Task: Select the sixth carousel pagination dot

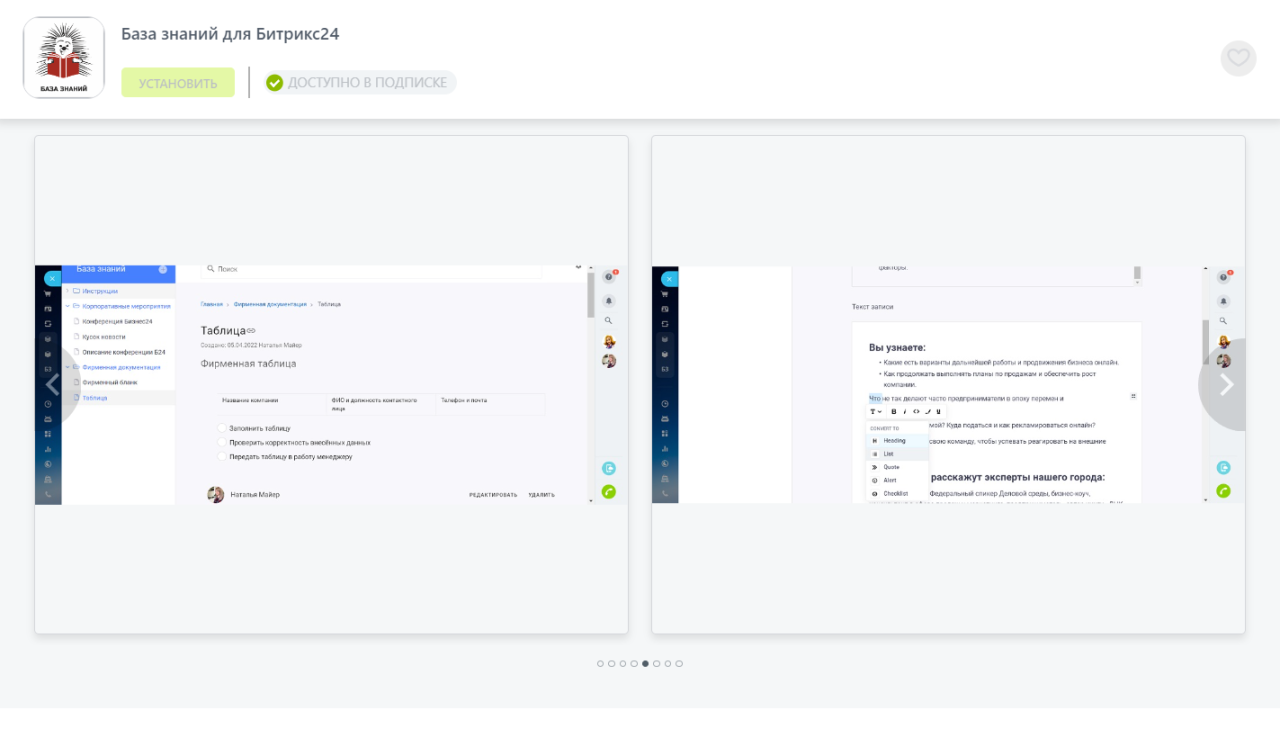Action: 657,664
